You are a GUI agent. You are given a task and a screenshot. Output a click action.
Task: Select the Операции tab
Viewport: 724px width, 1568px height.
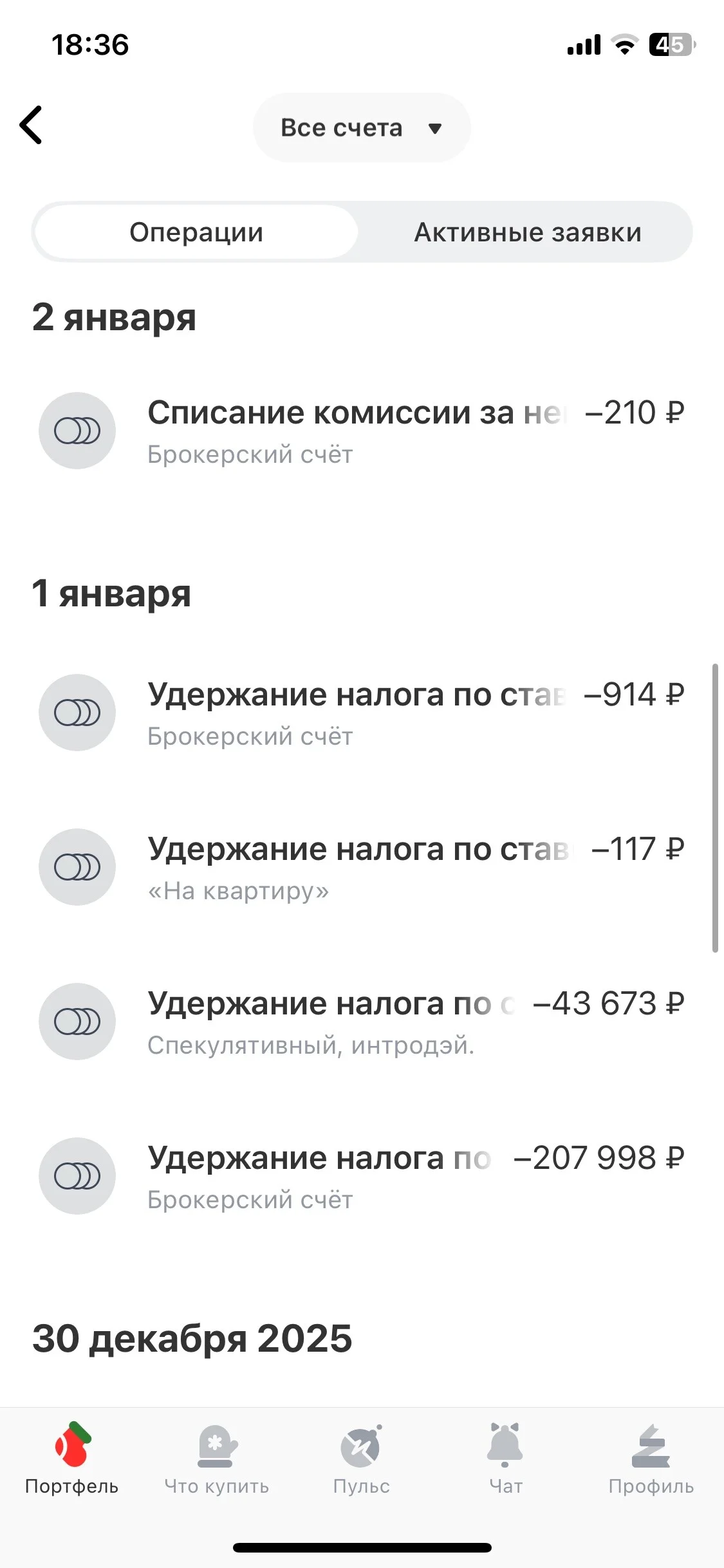click(196, 232)
